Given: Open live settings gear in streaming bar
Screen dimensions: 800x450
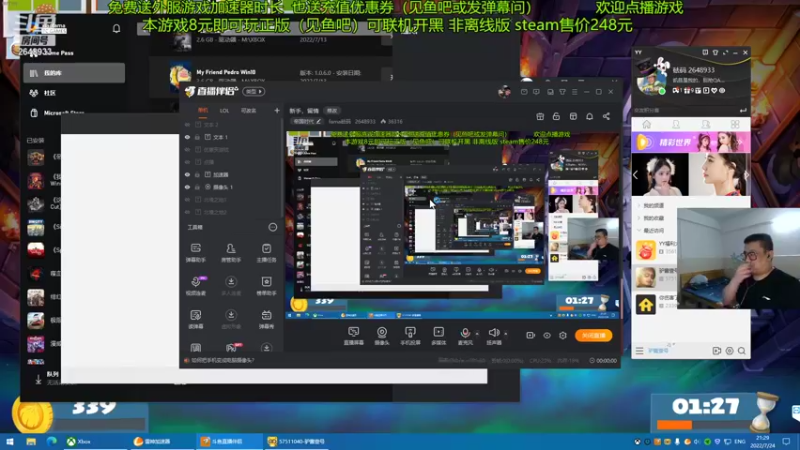Looking at the screenshot, I should click(x=563, y=335).
